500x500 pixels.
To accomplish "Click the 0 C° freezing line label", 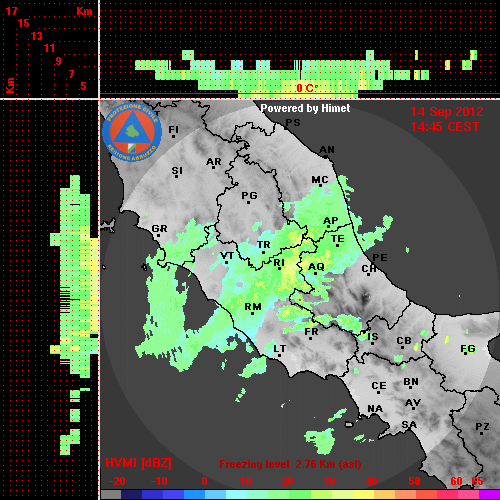I will 307,88.
